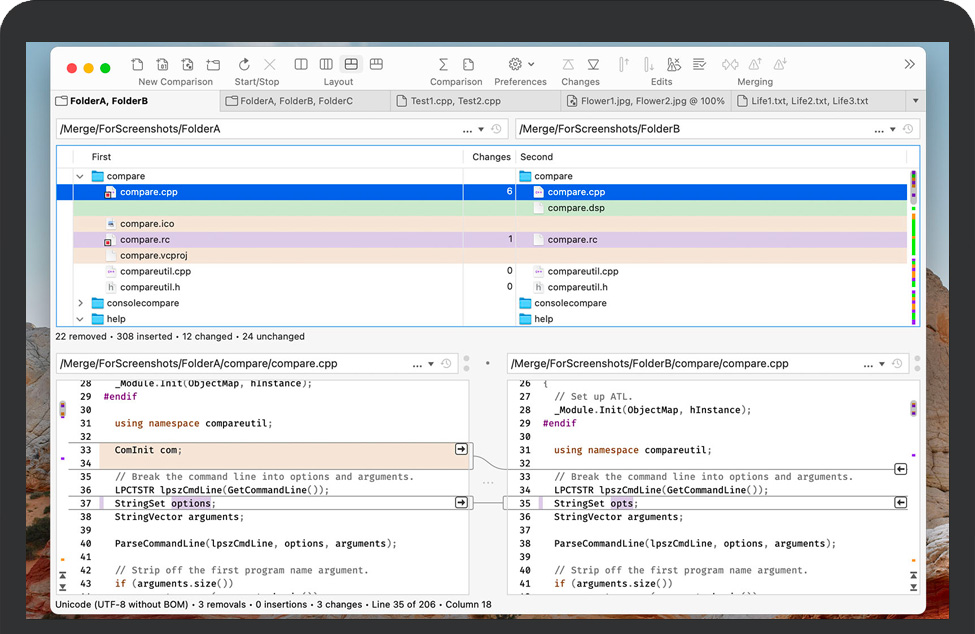Click the toolbar overflow double-chevron
Screen dimensions: 975x634
[x=909, y=65]
